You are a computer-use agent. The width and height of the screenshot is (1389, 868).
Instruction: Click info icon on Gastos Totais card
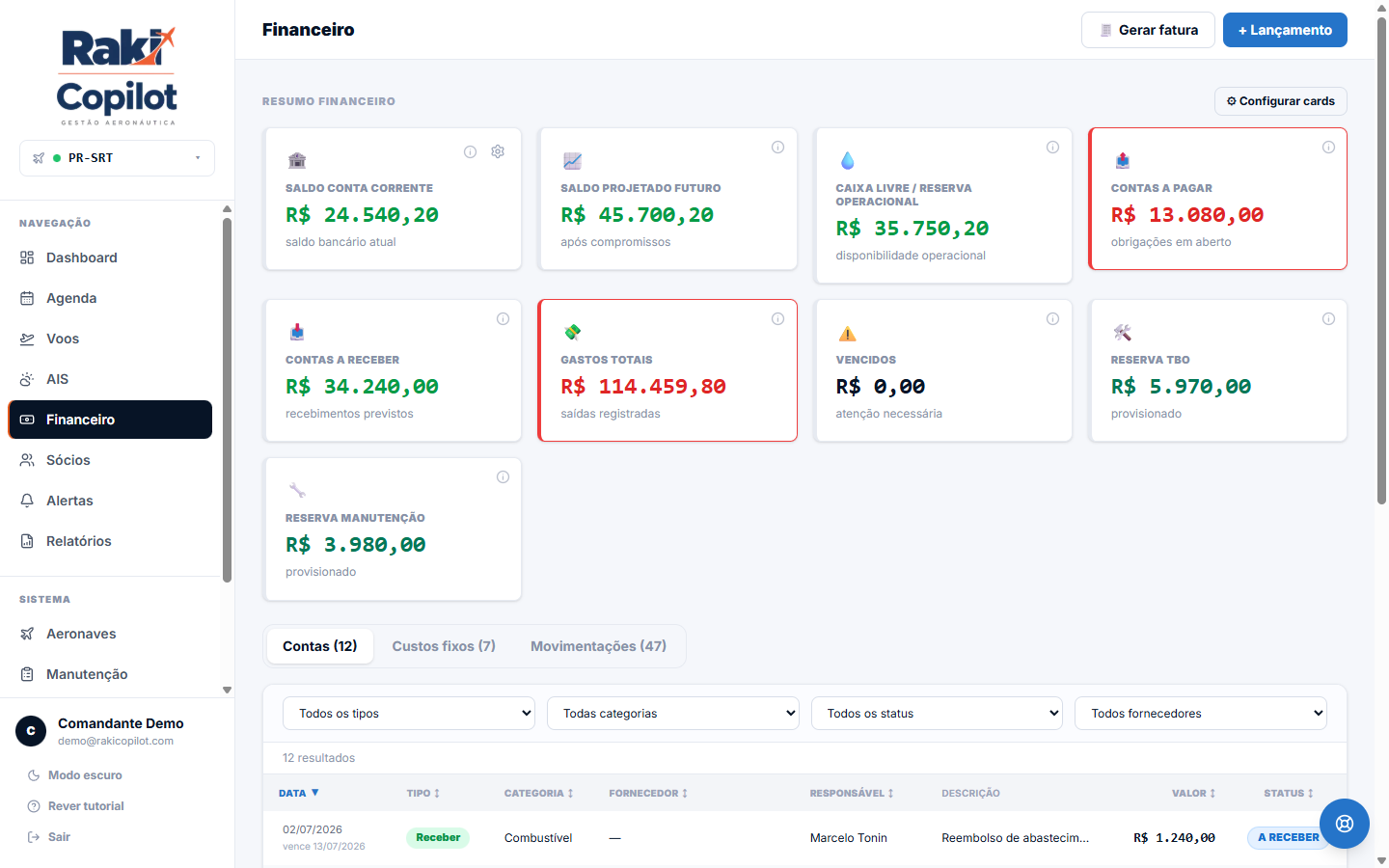(777, 319)
